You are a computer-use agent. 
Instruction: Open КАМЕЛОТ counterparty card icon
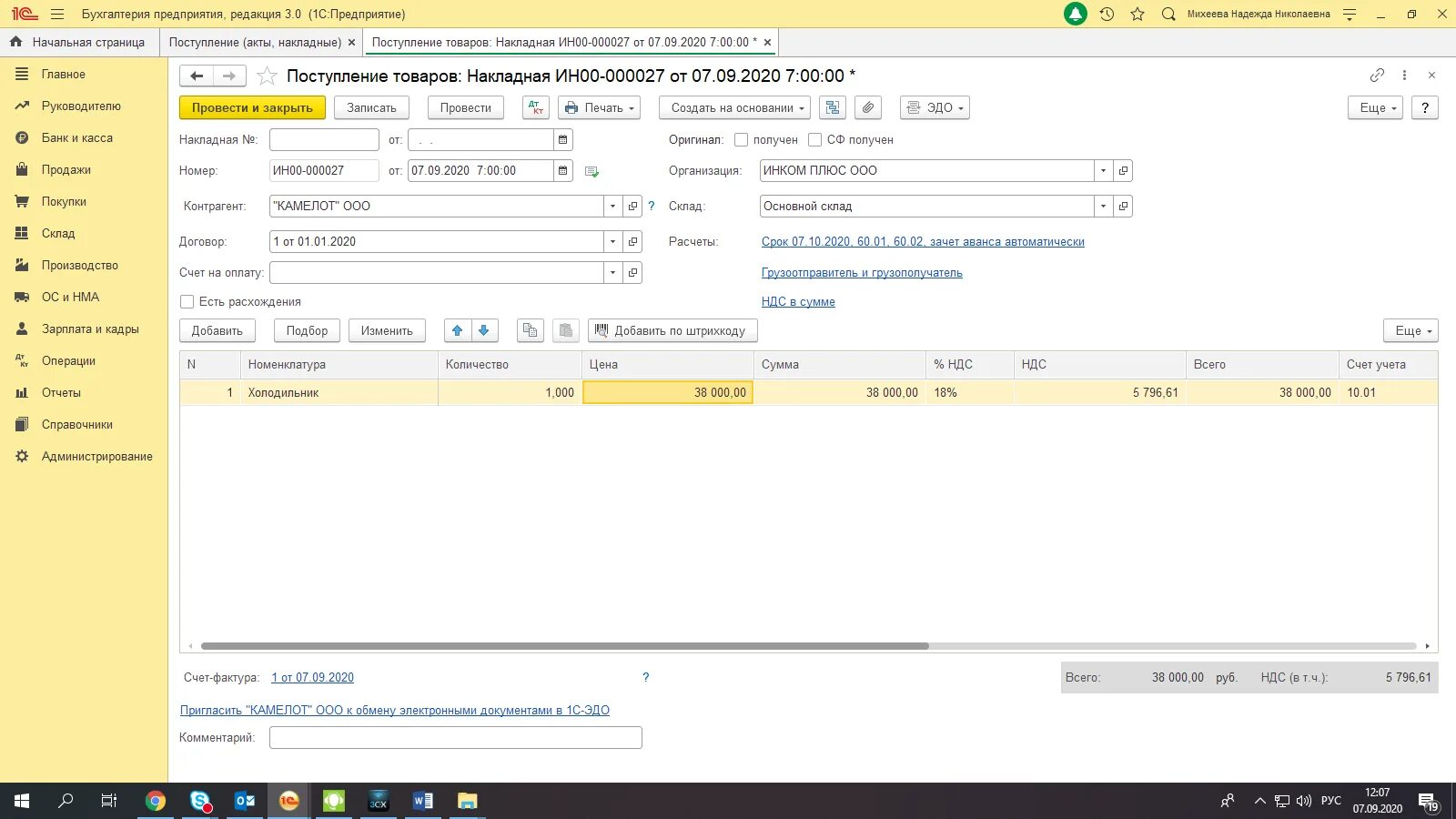pos(633,207)
